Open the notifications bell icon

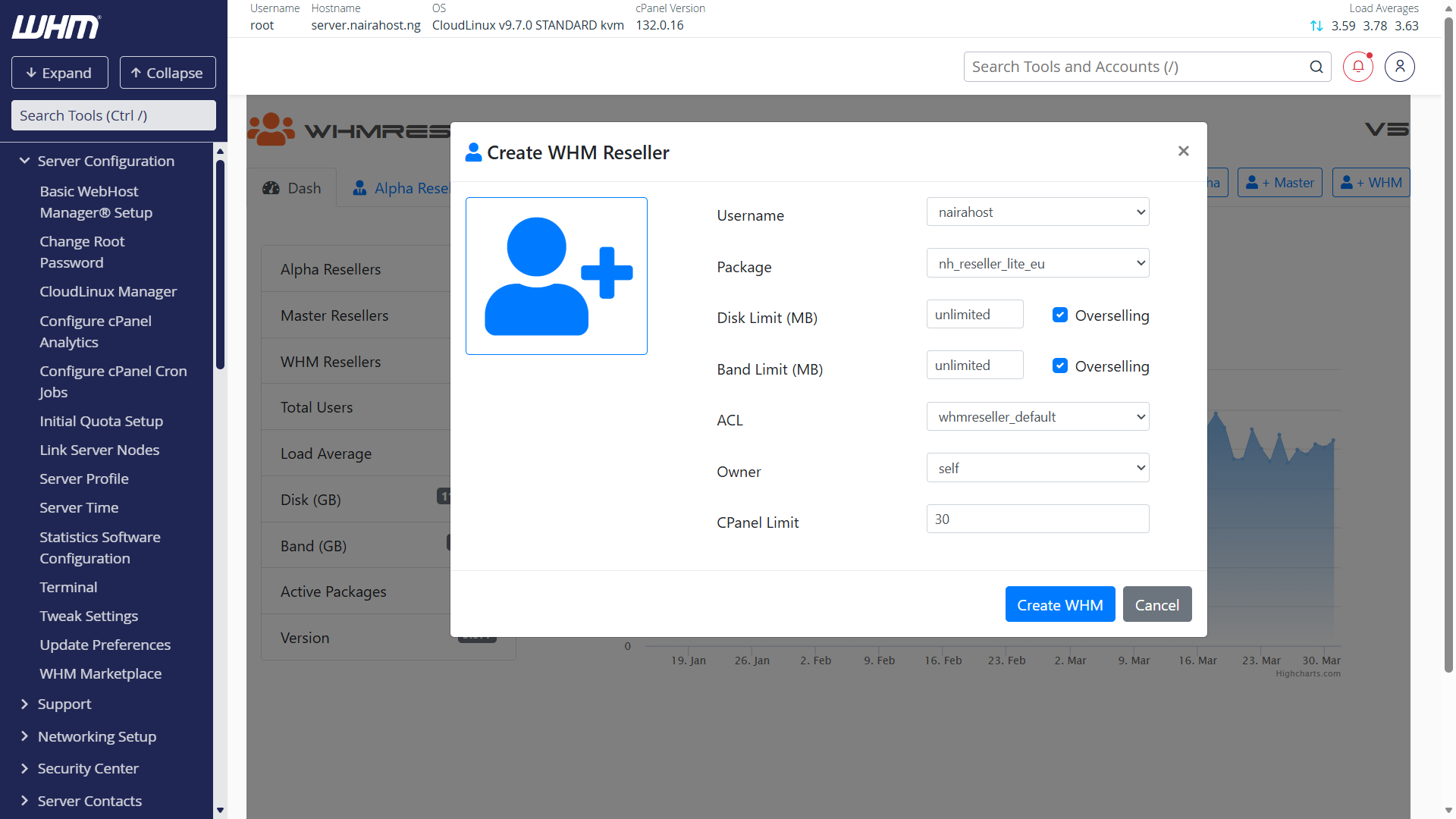(1358, 67)
